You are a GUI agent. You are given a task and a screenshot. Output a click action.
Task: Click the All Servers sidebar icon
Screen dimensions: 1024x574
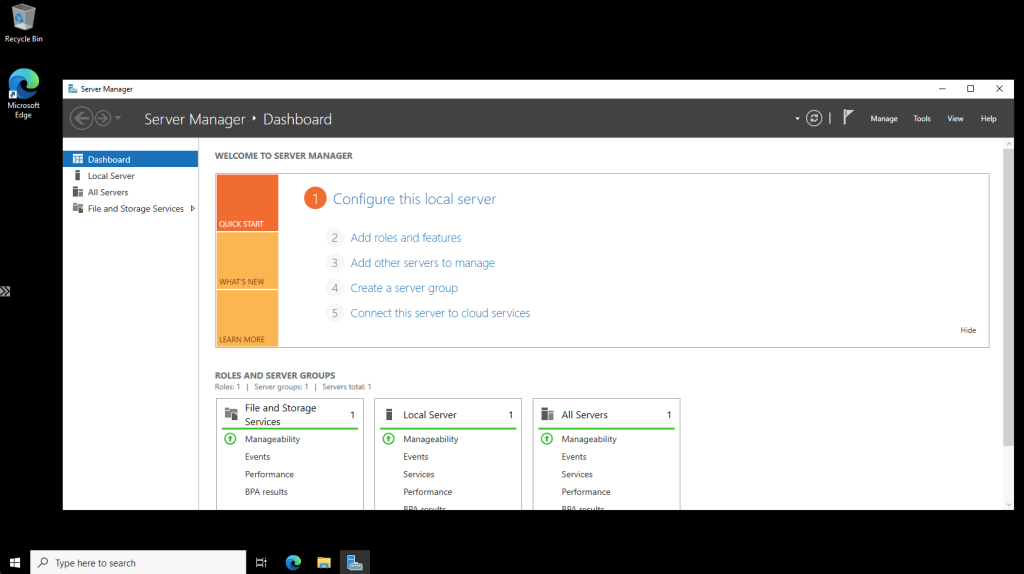pyautogui.click(x=78, y=191)
